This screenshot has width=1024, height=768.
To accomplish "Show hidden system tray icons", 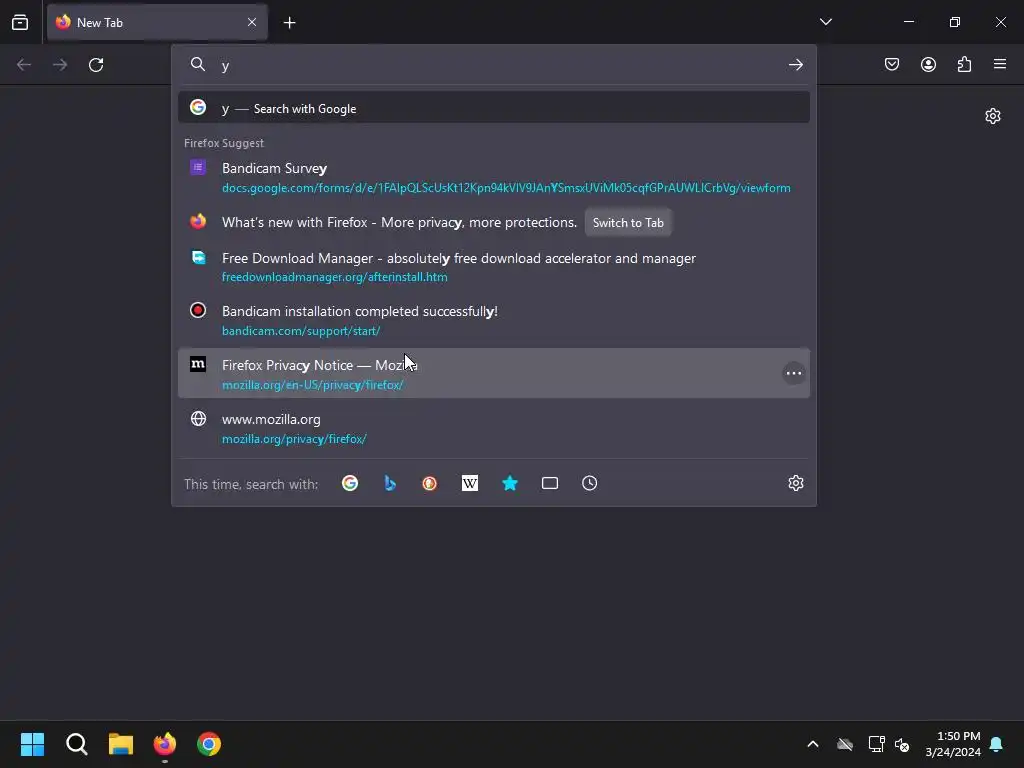I will point(812,744).
